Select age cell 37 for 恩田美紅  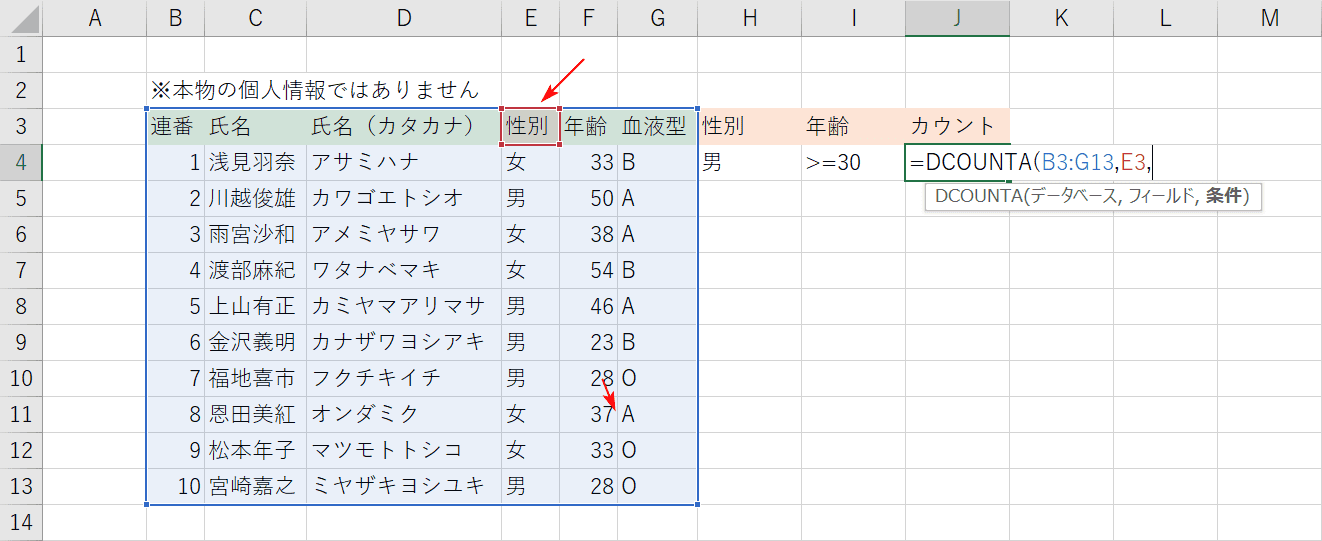point(588,414)
